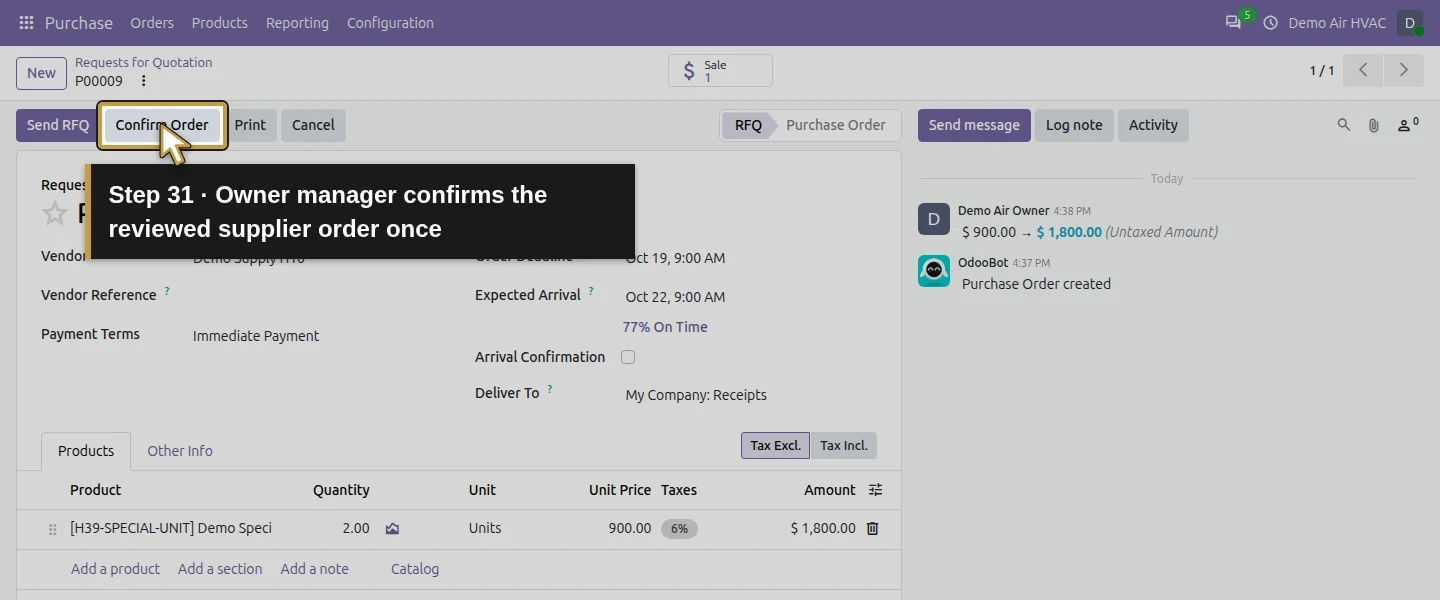Open Purchase app main menu
The height and width of the screenshot is (600, 1440).
79,22
